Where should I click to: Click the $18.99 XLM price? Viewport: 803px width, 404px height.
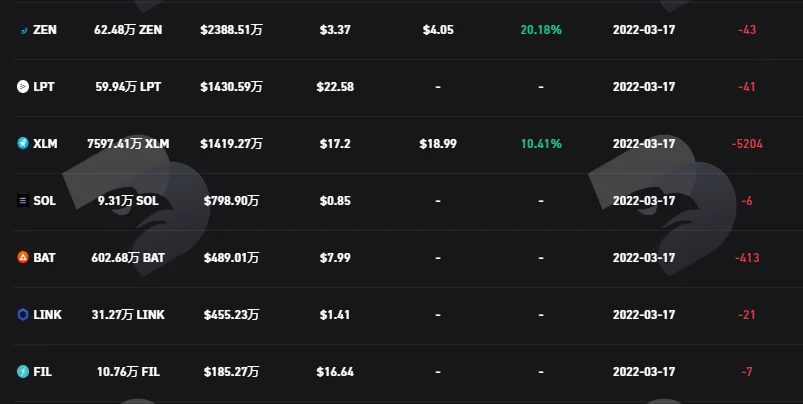[438, 144]
